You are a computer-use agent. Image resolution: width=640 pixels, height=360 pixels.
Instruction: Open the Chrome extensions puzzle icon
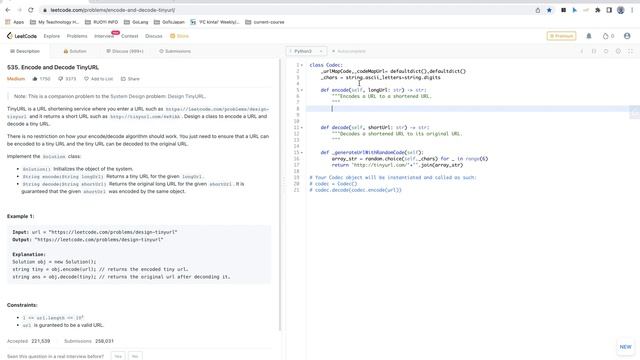598,10
